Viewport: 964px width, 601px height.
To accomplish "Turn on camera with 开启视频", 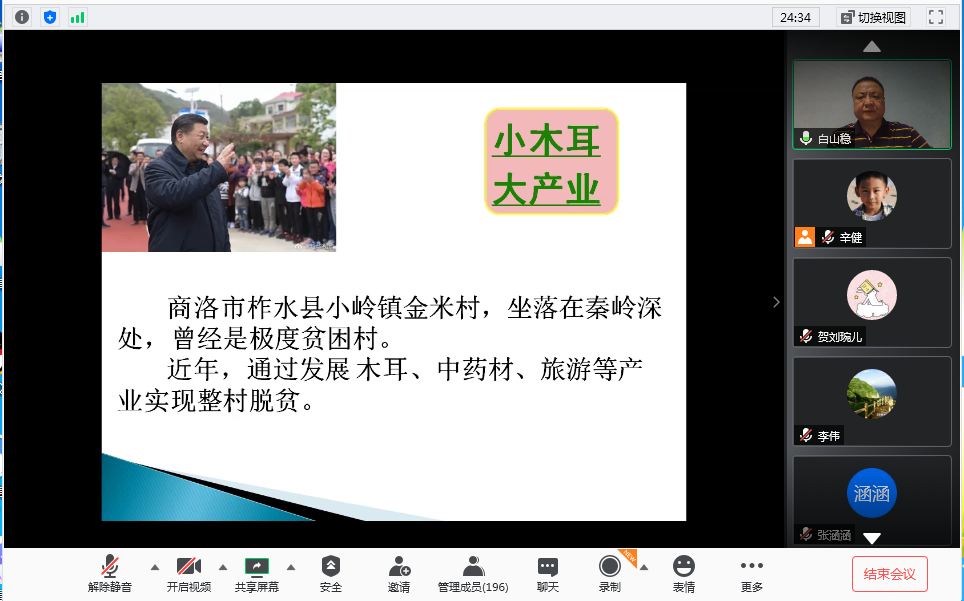I will 189,574.
